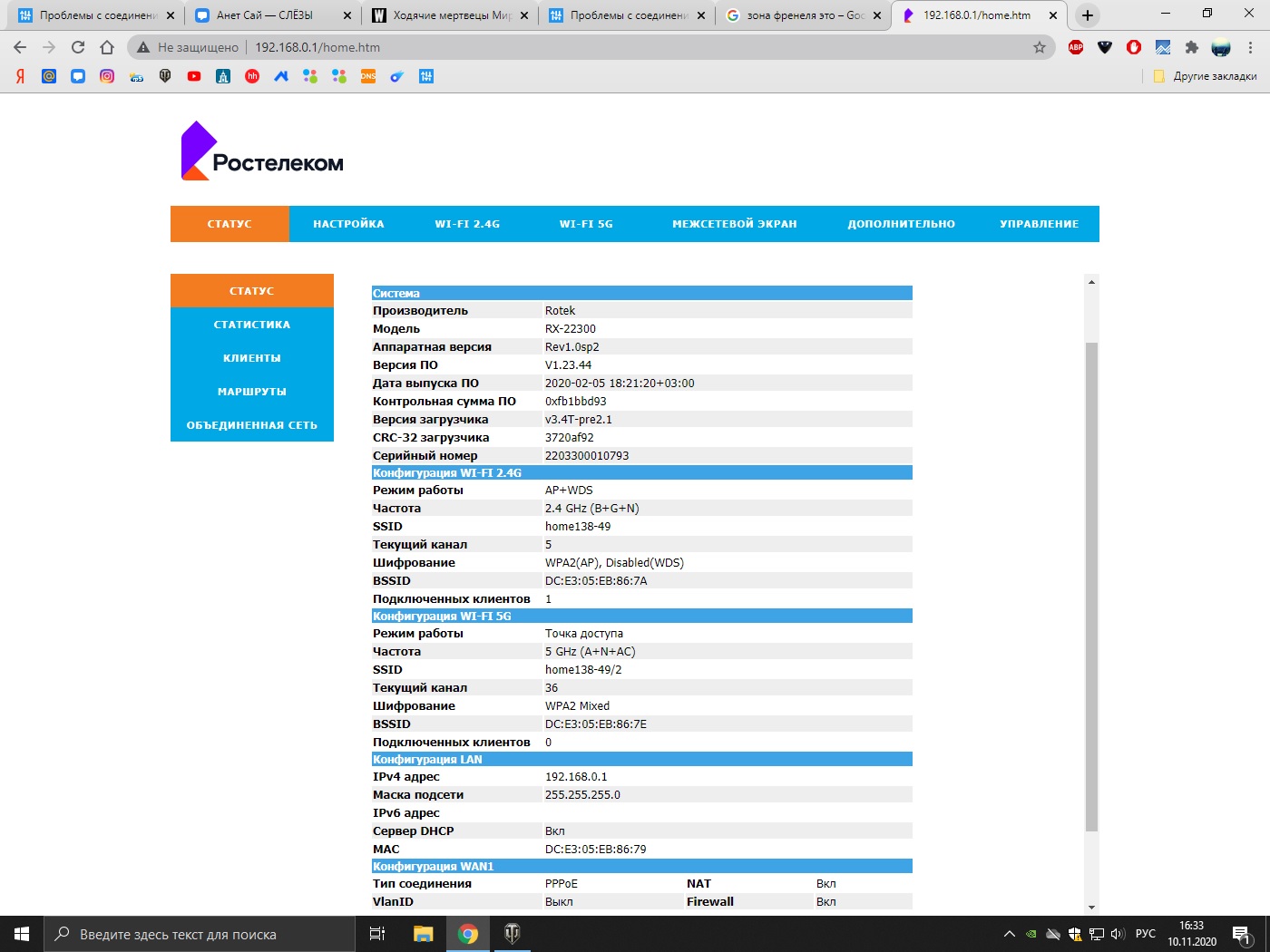Bookmark this page with the star icon
This screenshot has height=952, width=1270.
pos(1040,47)
